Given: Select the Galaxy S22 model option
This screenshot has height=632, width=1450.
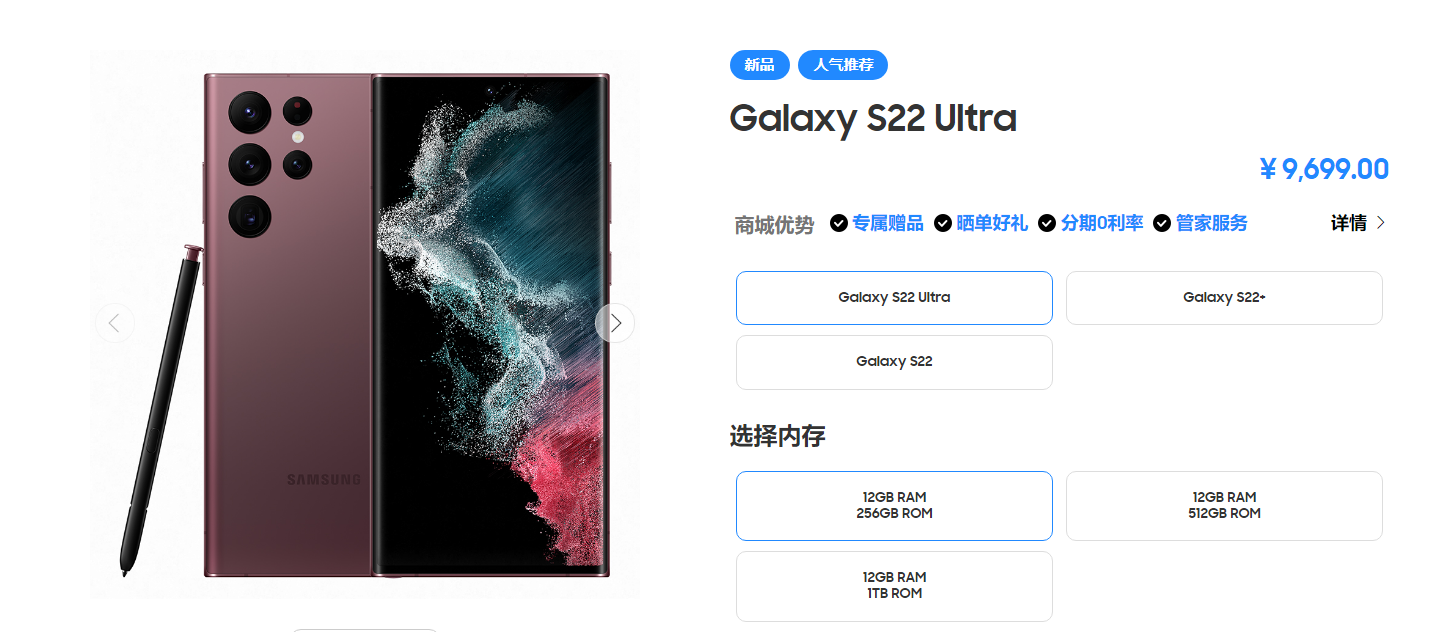Looking at the screenshot, I should 894,362.
